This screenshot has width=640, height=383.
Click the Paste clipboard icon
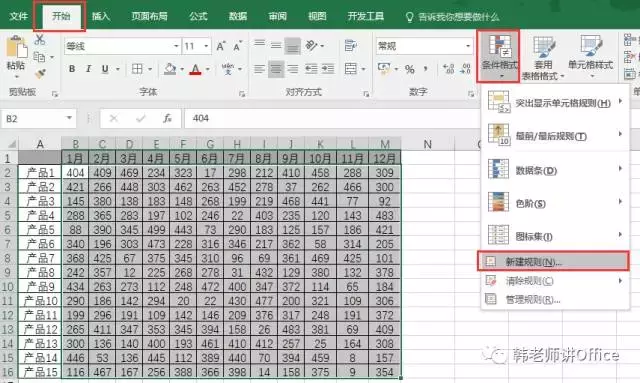point(16,48)
